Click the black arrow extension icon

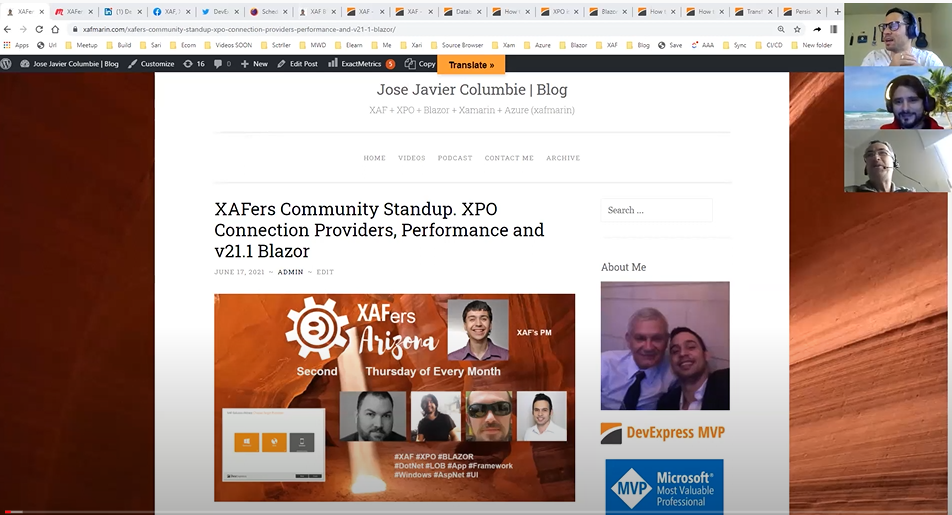coord(817,29)
